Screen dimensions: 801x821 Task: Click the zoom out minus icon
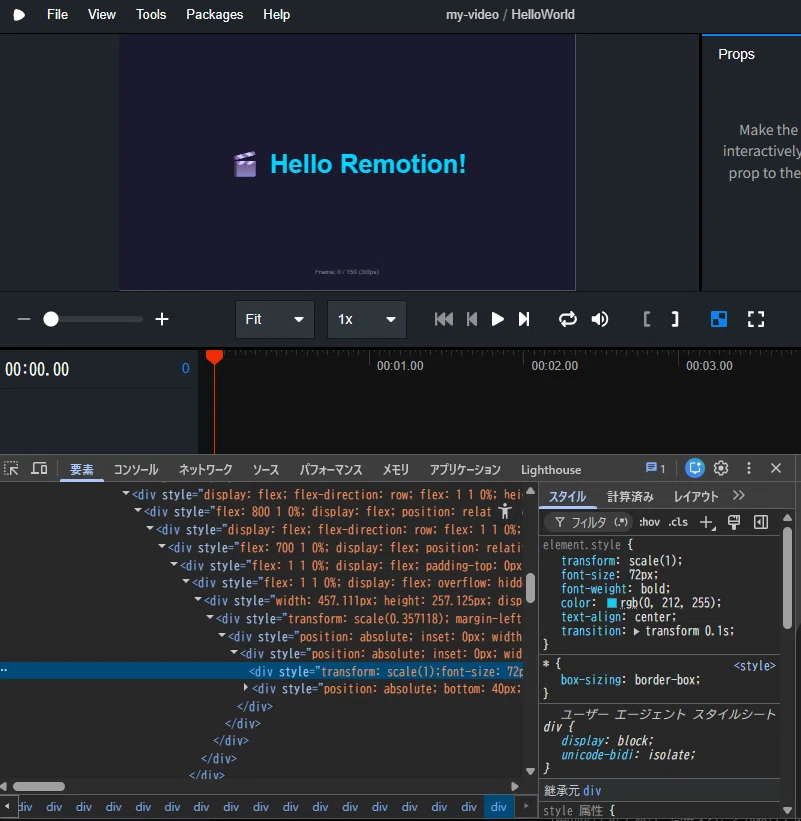[x=24, y=319]
